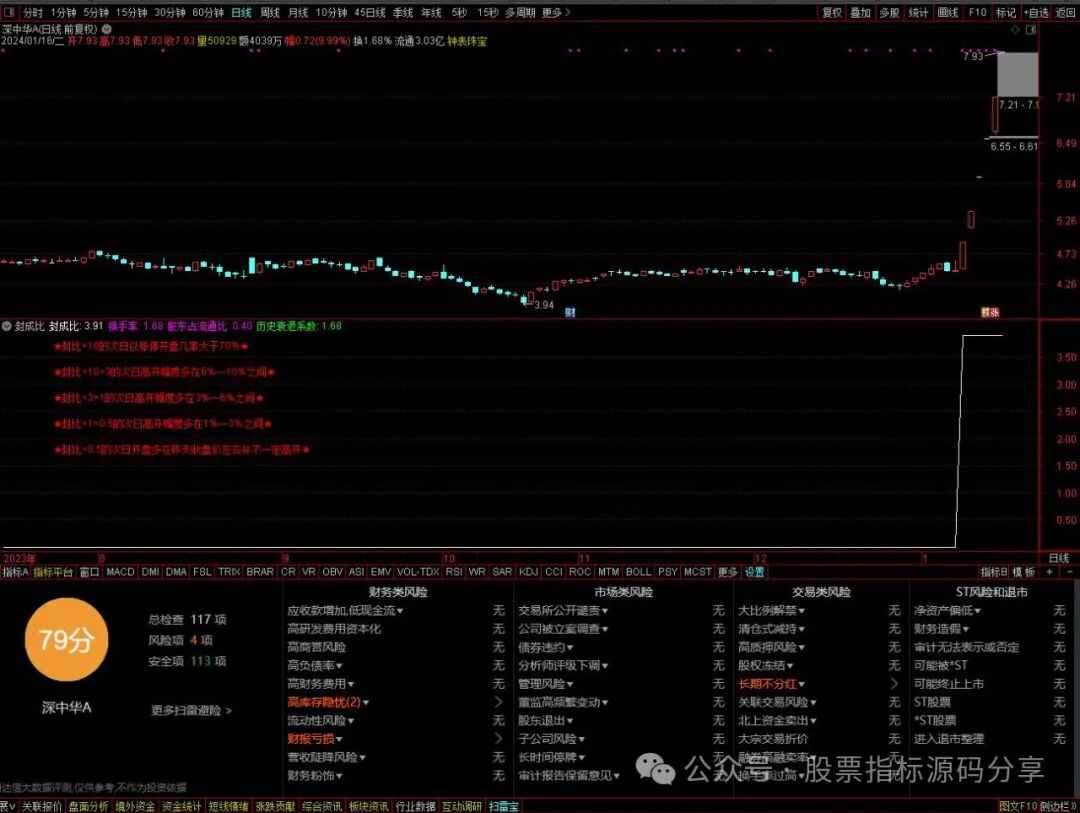Click the gray gap box at 7.93
Viewport: 1080px width, 813px height.
[1017, 74]
